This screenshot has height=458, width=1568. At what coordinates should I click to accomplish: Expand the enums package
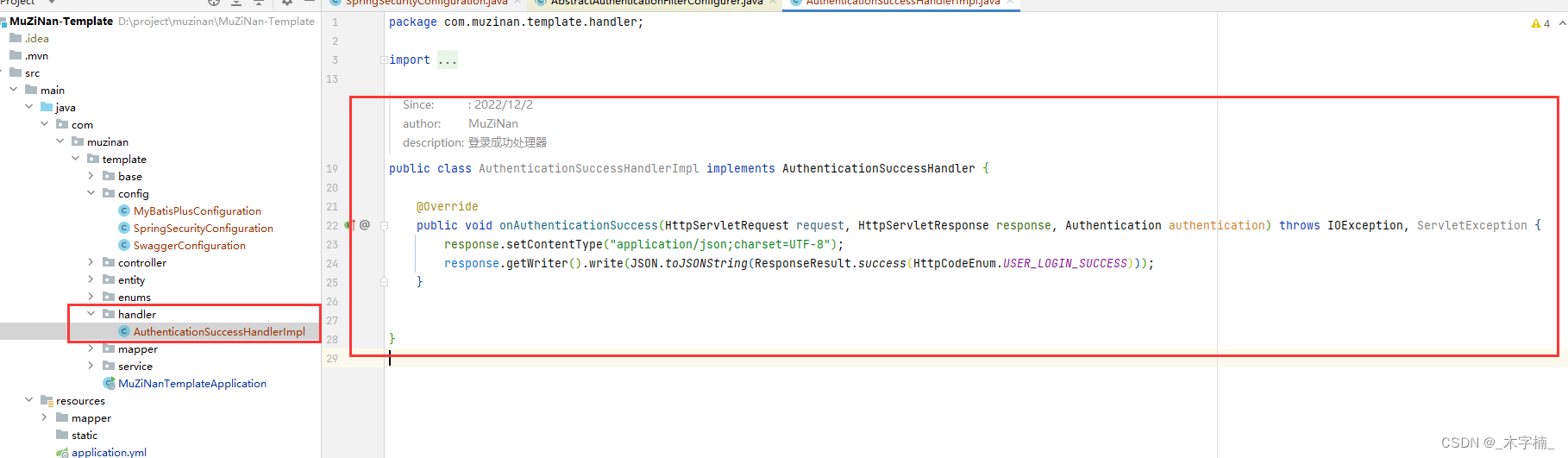point(91,297)
